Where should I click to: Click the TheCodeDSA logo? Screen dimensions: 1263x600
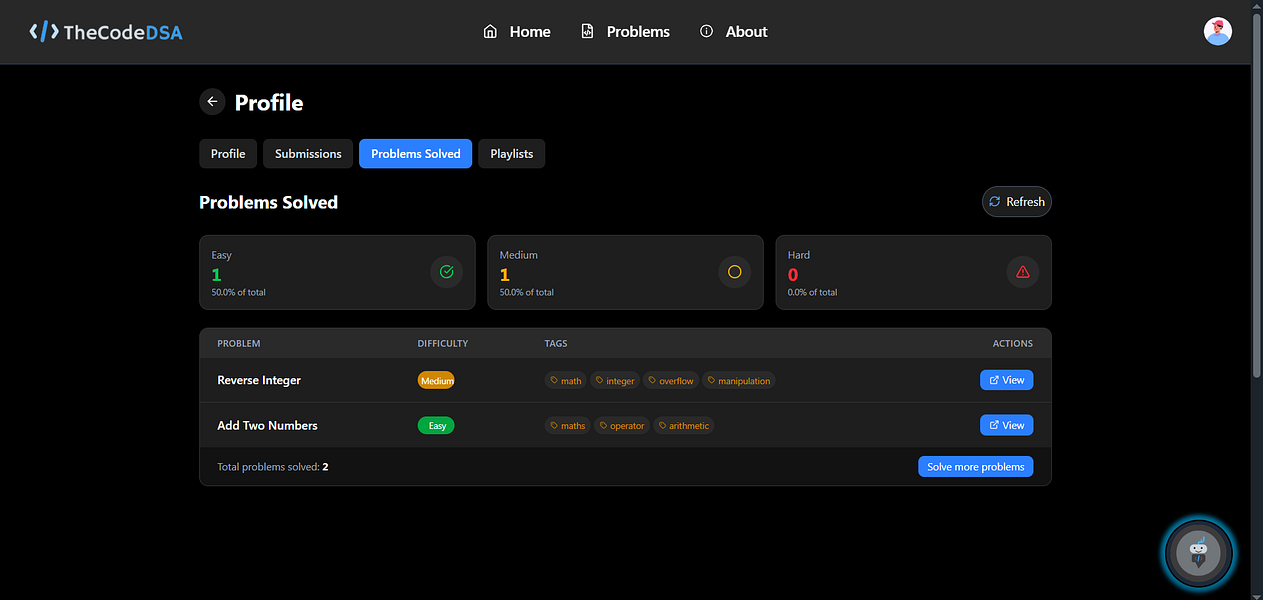tap(106, 32)
